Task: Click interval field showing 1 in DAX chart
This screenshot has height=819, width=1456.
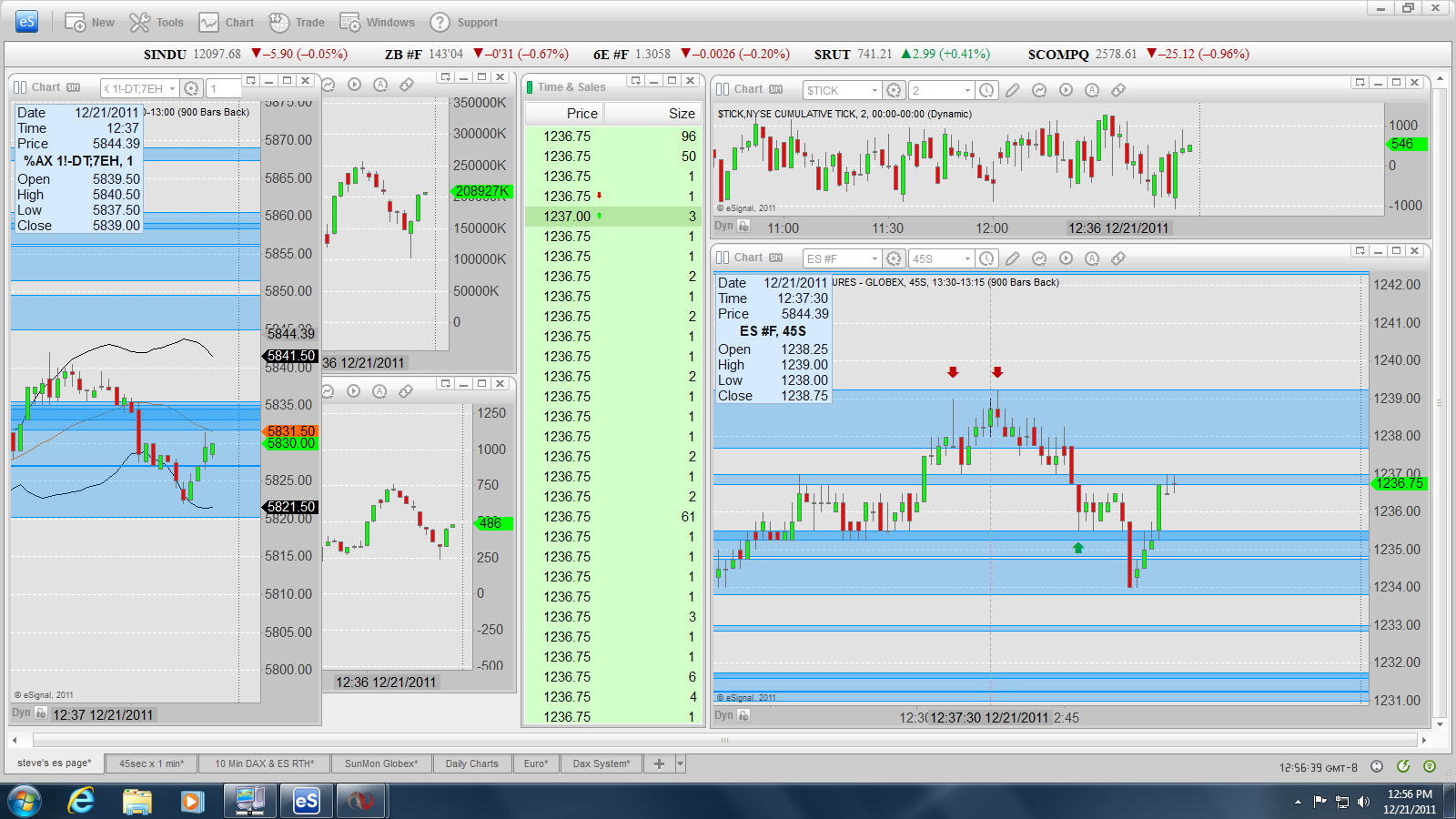Action: pos(224,88)
